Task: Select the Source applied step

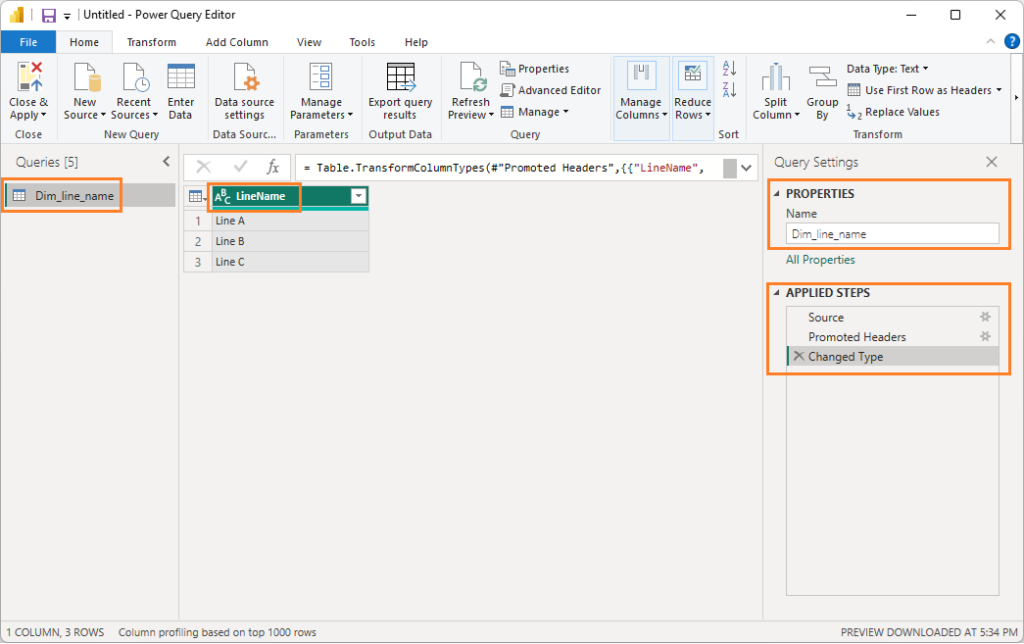Action: [x=892, y=317]
